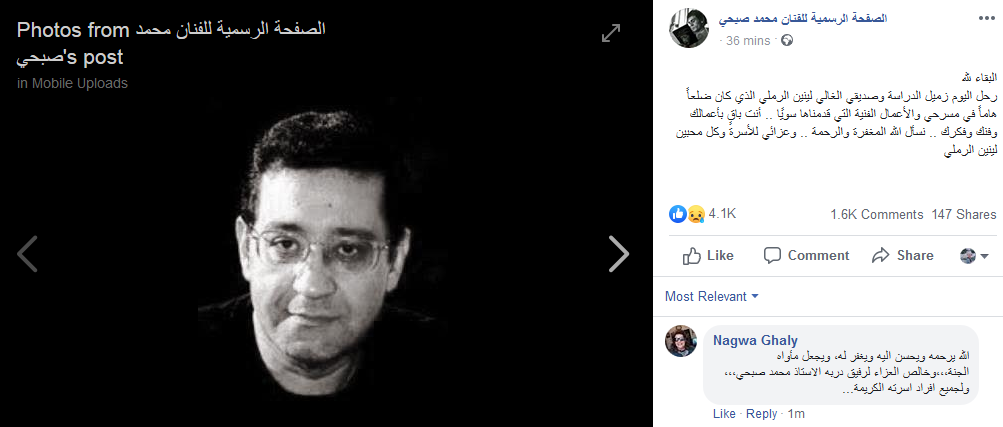
Task: Go to the next photo with right arrow
Action: point(619,254)
